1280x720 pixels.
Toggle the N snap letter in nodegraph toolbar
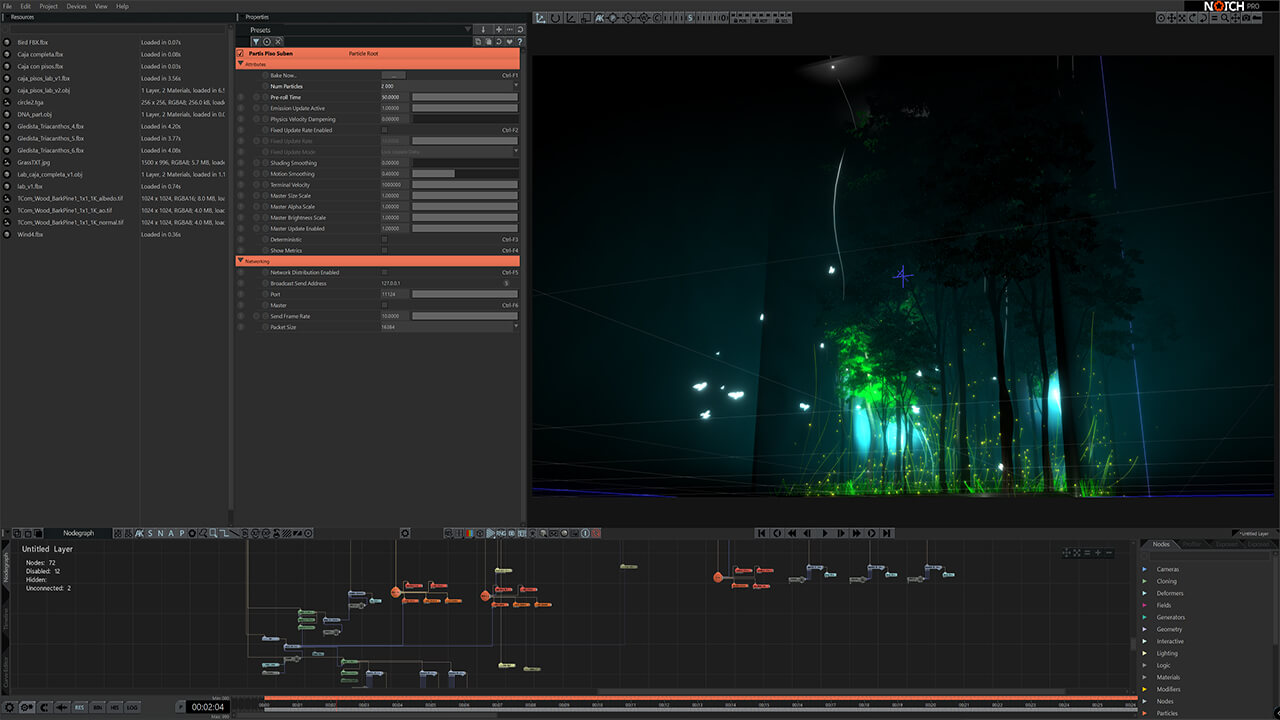tap(160, 533)
